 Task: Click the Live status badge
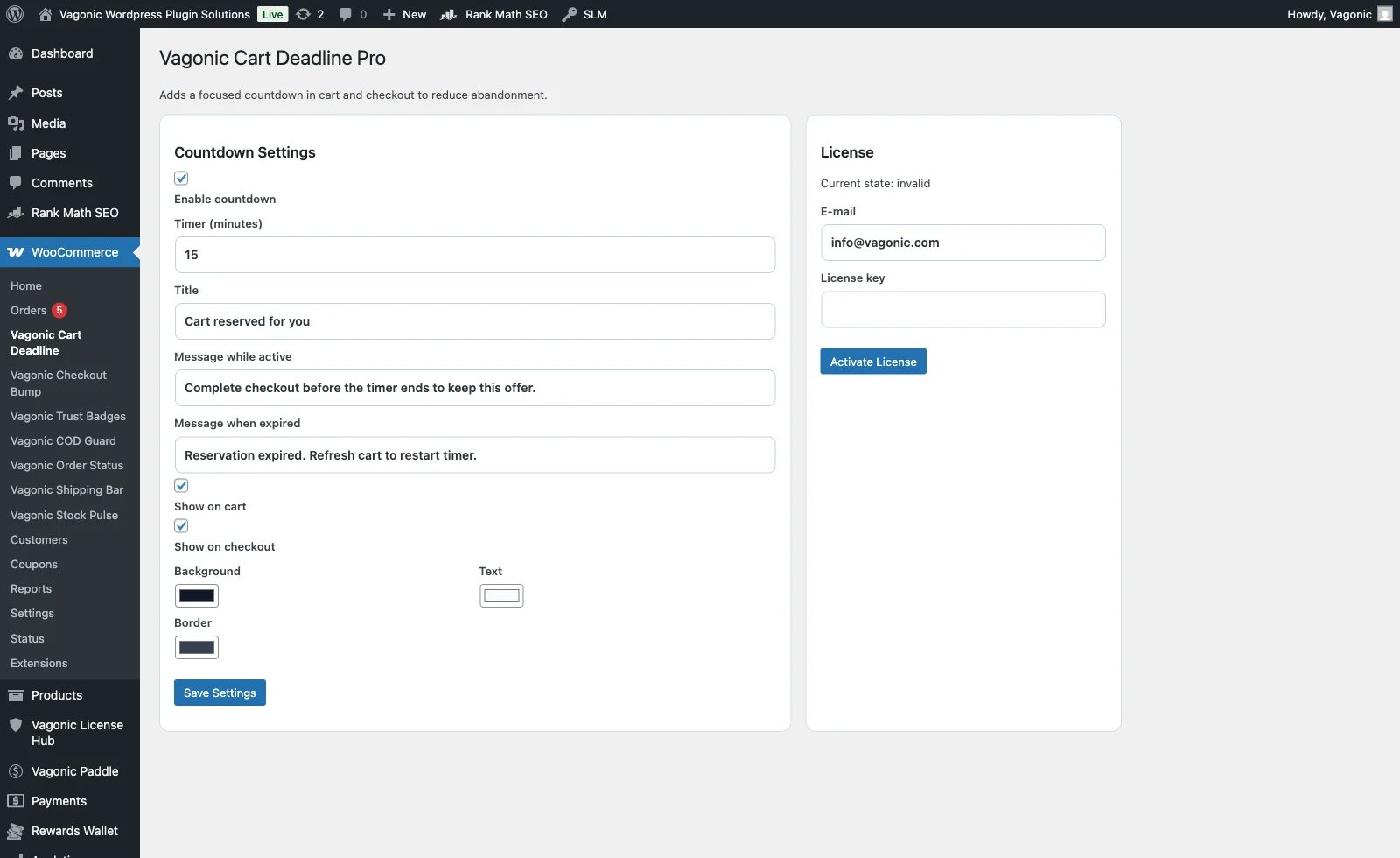pos(273,14)
